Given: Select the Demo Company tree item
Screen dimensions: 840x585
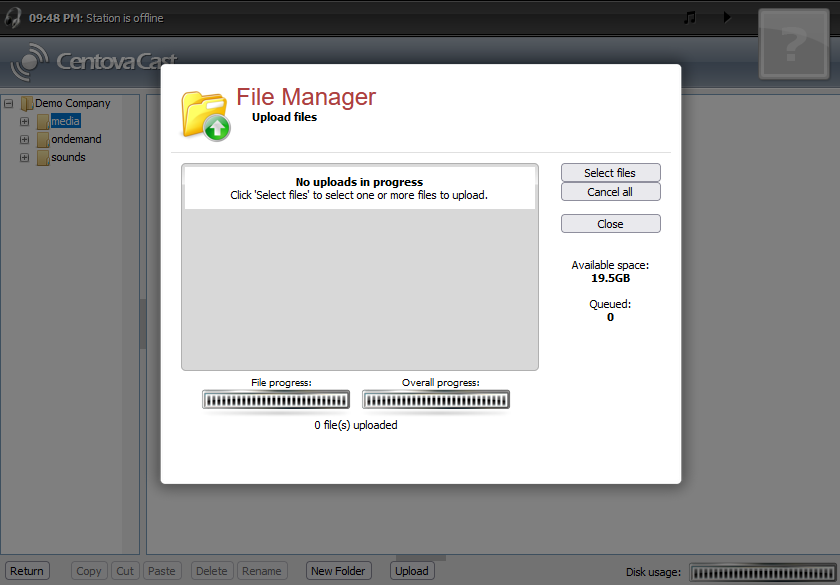Looking at the screenshot, I should pos(72,103).
